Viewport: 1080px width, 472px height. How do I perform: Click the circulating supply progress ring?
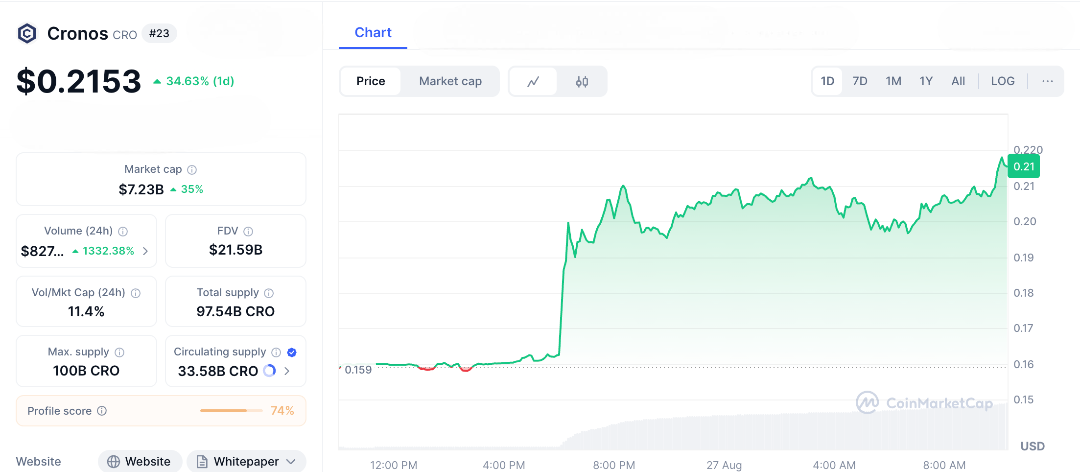click(x=269, y=371)
